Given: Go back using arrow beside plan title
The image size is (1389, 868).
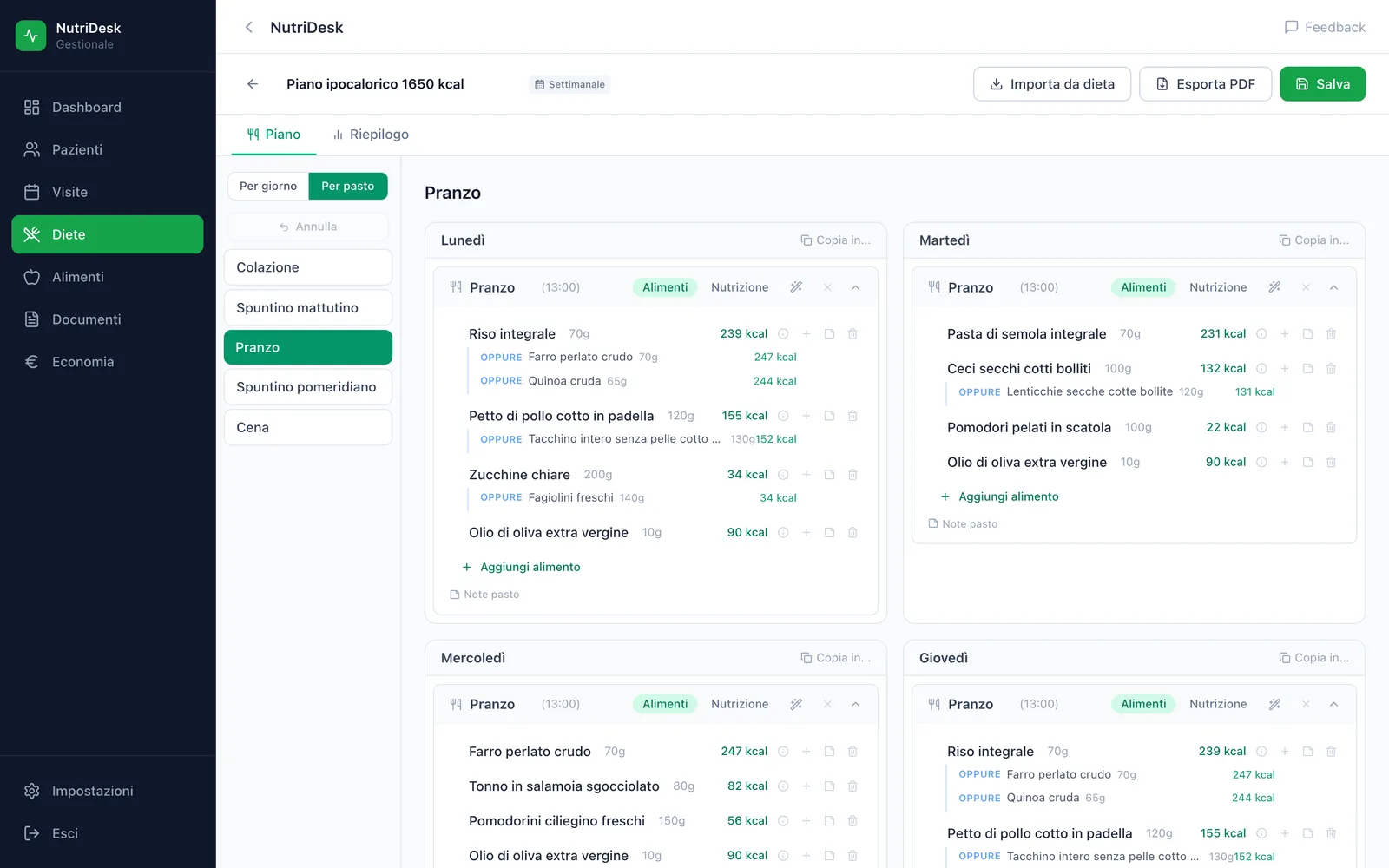Looking at the screenshot, I should pos(253,84).
